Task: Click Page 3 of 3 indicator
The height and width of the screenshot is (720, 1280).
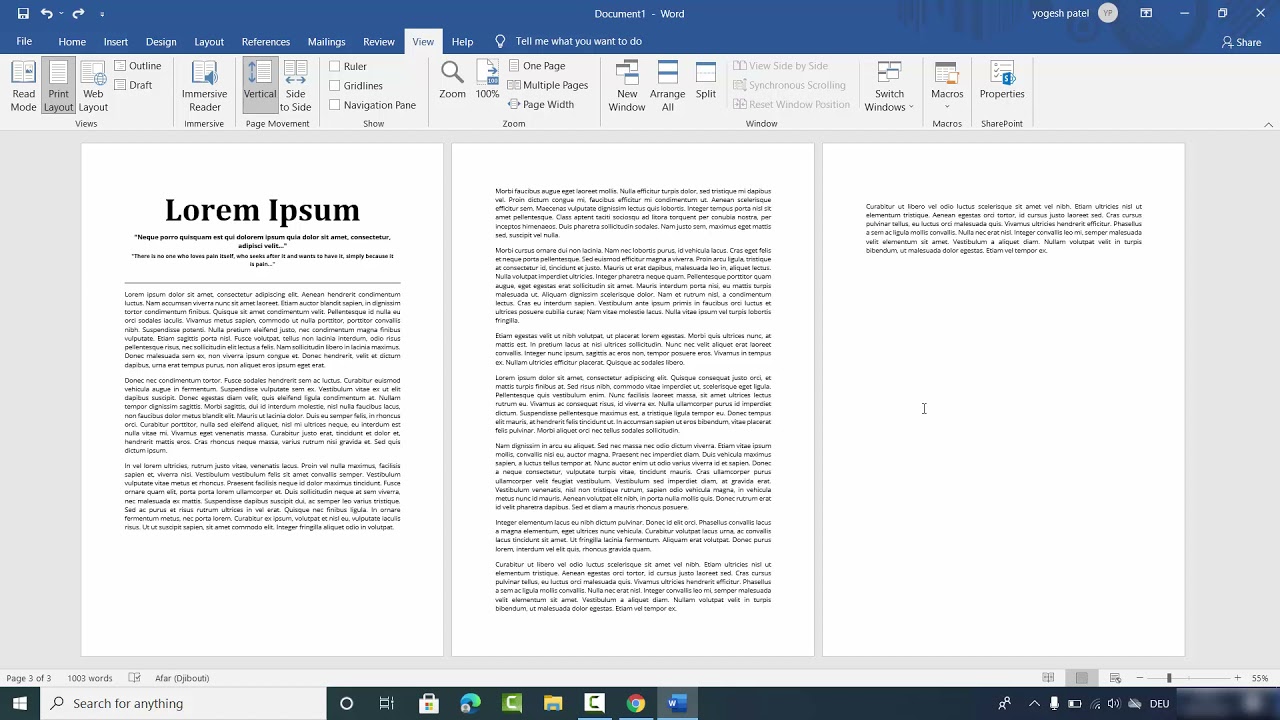Action: pos(29,678)
